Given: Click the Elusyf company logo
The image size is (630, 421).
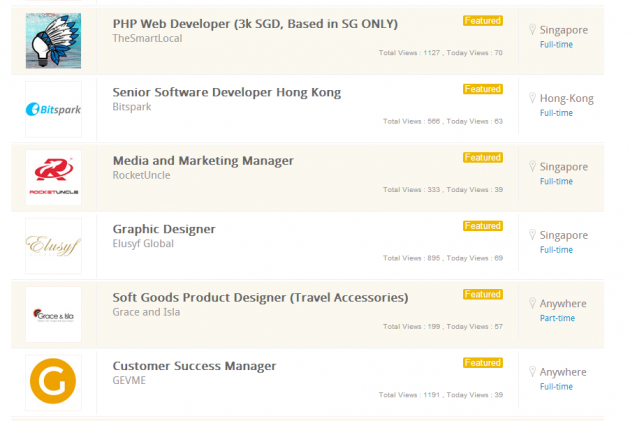Looking at the screenshot, I should 53,245.
